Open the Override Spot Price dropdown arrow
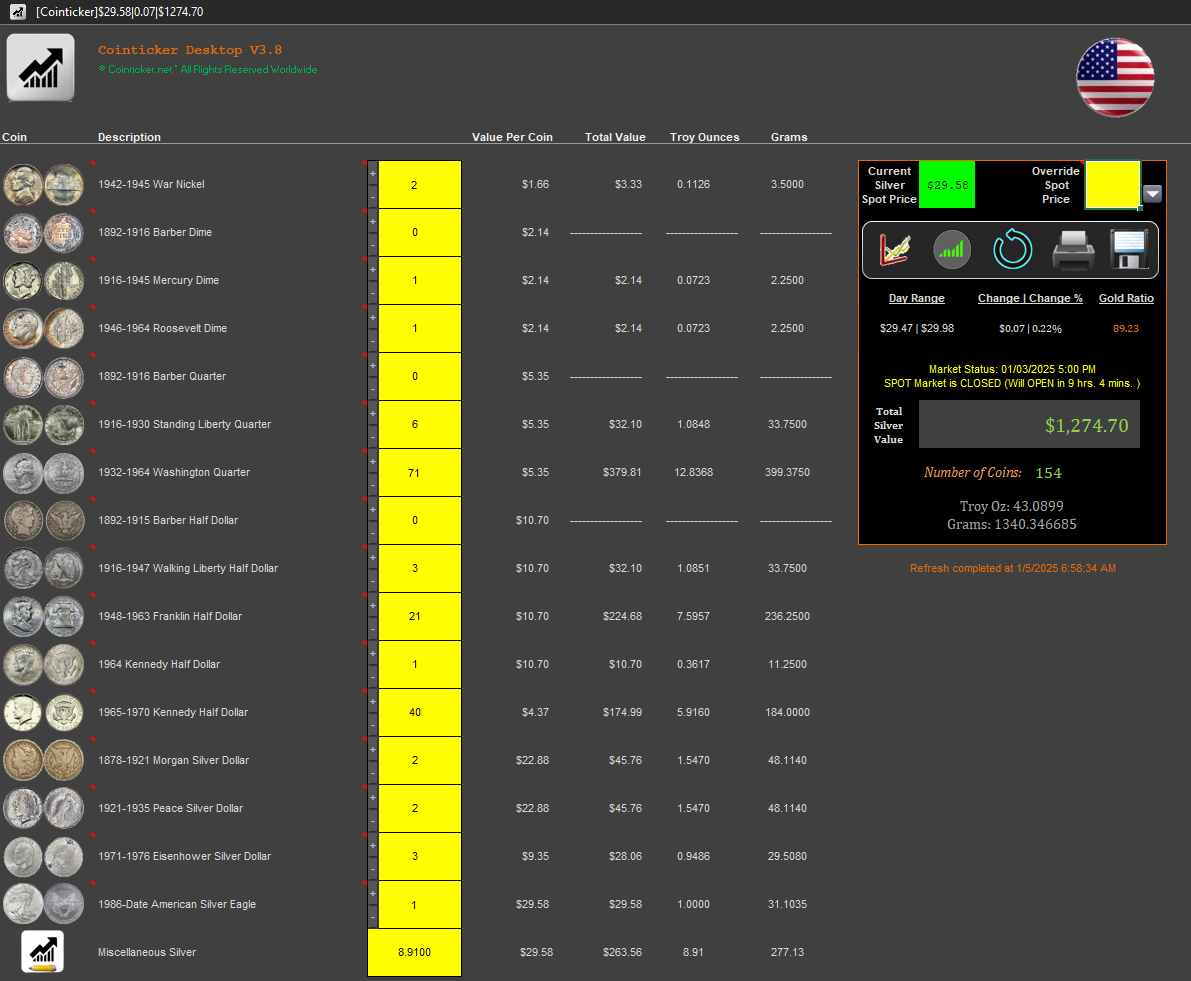This screenshot has width=1191, height=981. 1152,194
